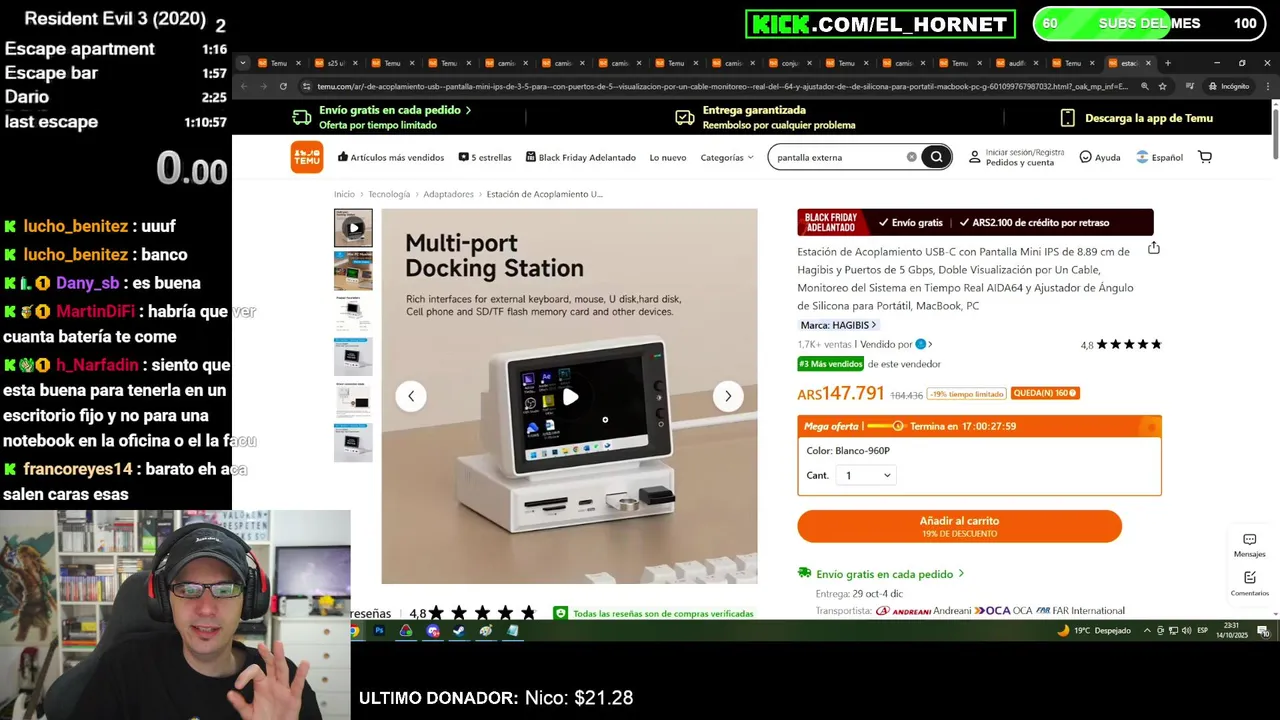Follow the Tecnología breadcrumb link
The width and height of the screenshot is (1280, 720).
point(389,194)
